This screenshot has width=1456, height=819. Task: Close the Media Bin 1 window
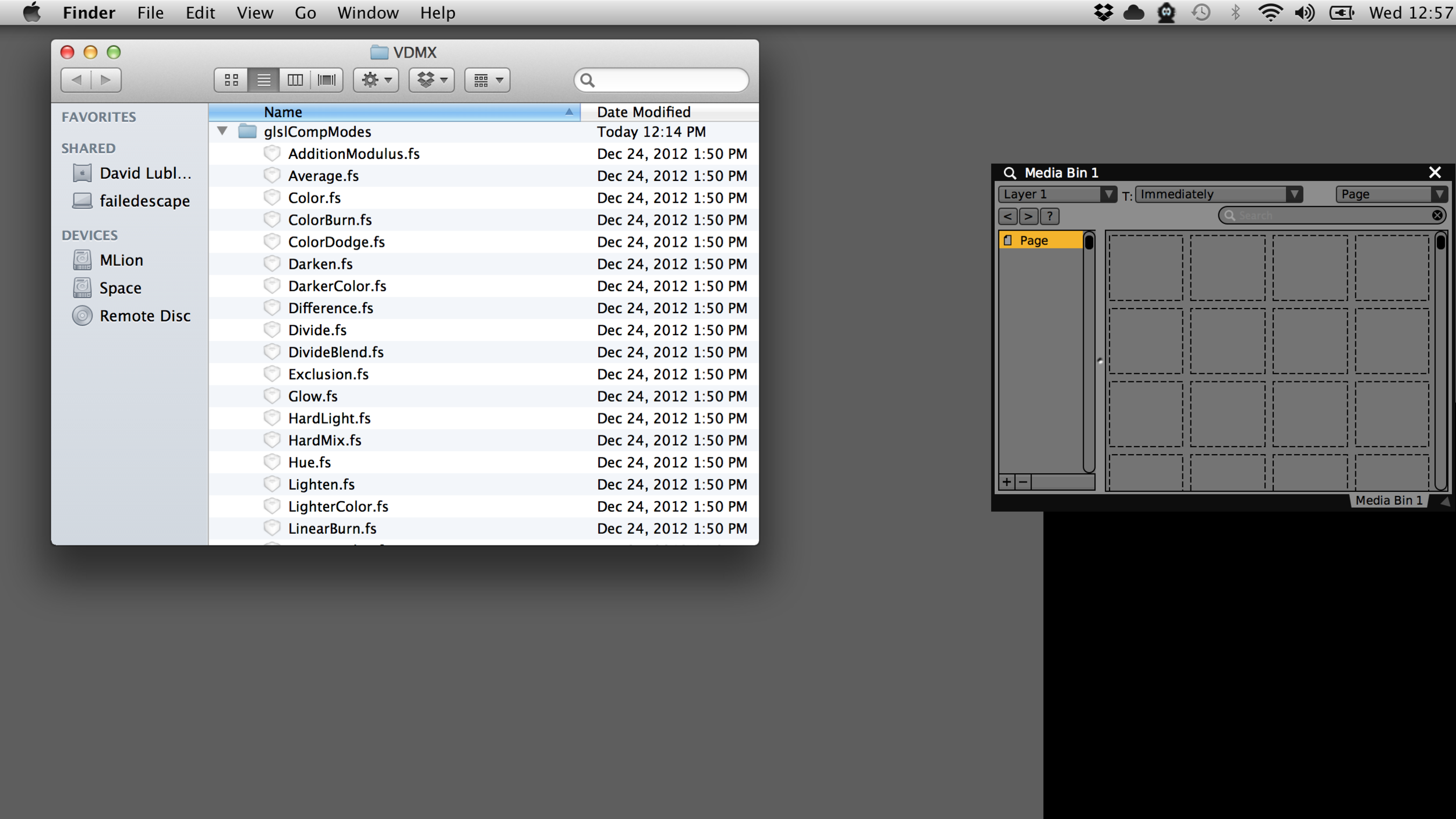pyautogui.click(x=1434, y=172)
